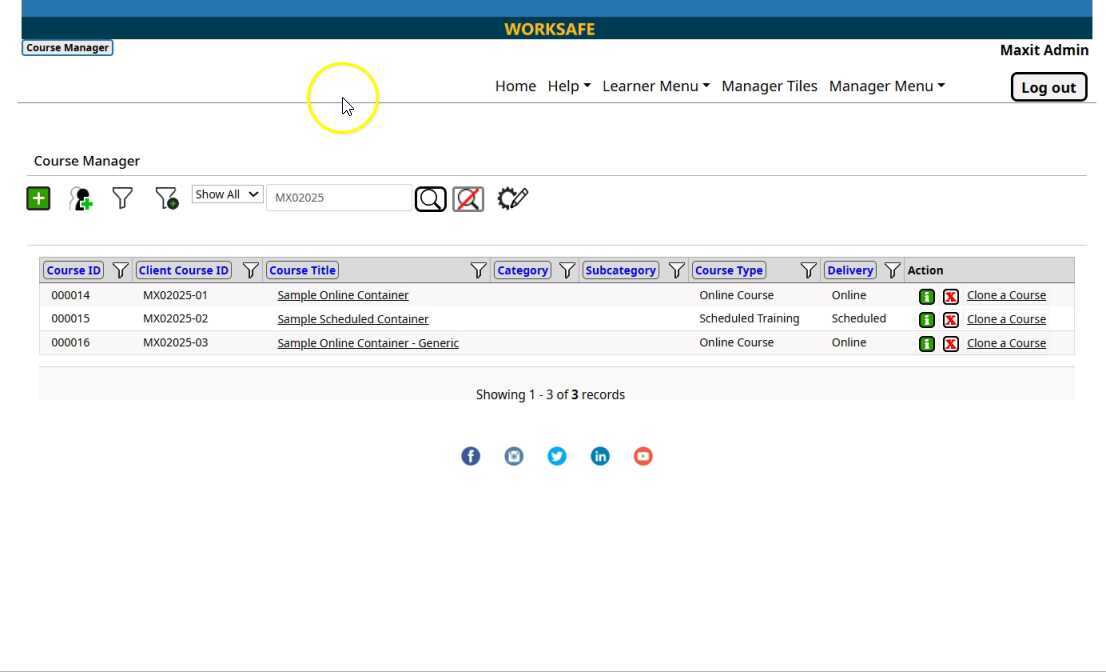Click the MX02025 search input field
Viewport: 1106px width, 672px height.
click(338, 198)
